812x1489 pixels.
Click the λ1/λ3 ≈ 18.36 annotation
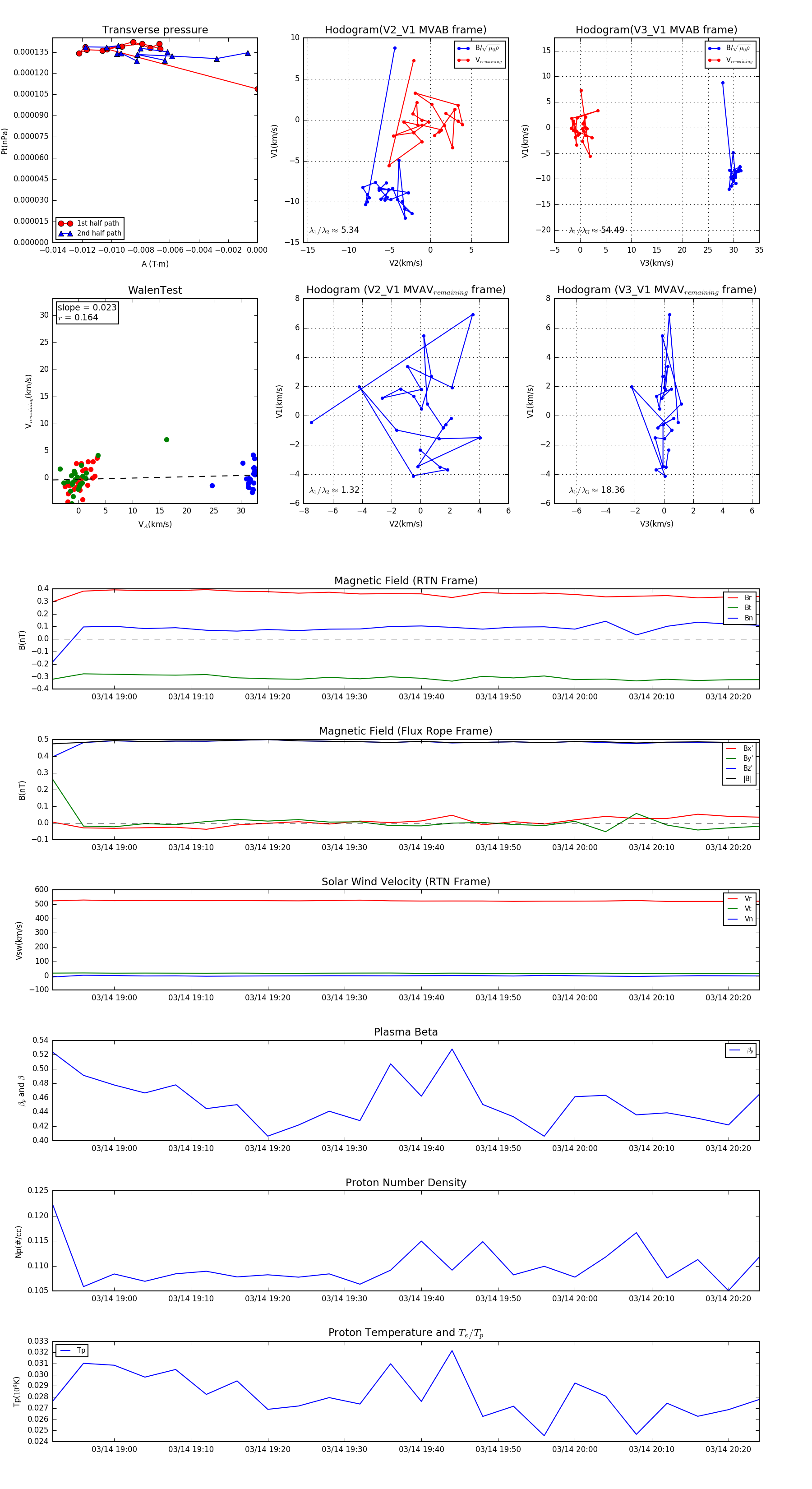[x=596, y=490]
